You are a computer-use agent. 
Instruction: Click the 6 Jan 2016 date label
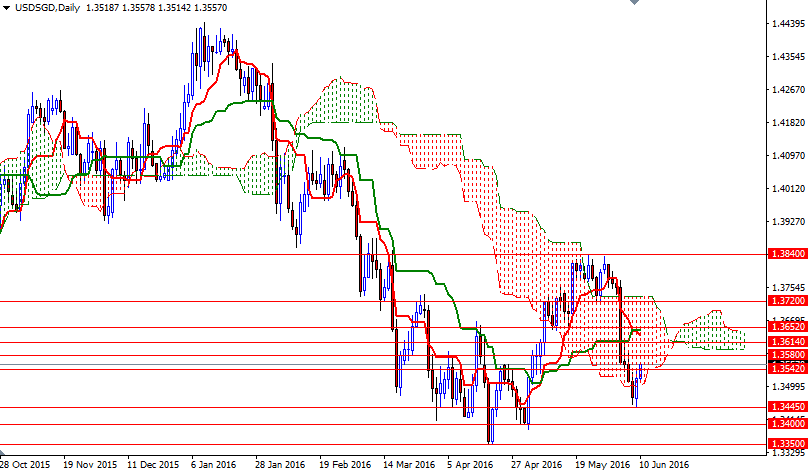213,465
